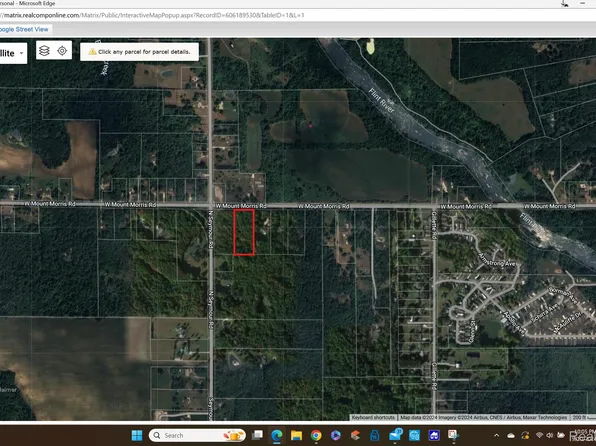
Task: Show hidden system tray icons chevron
Action: click(496, 435)
